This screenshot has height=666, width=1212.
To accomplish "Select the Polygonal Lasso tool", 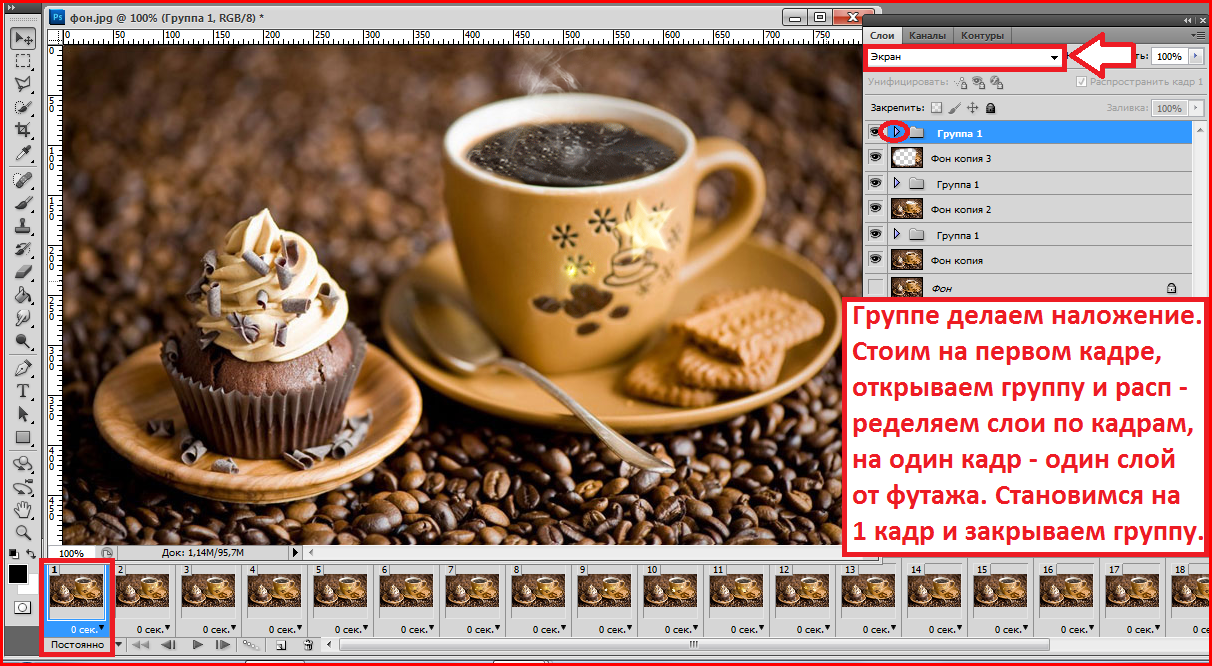I will point(23,84).
